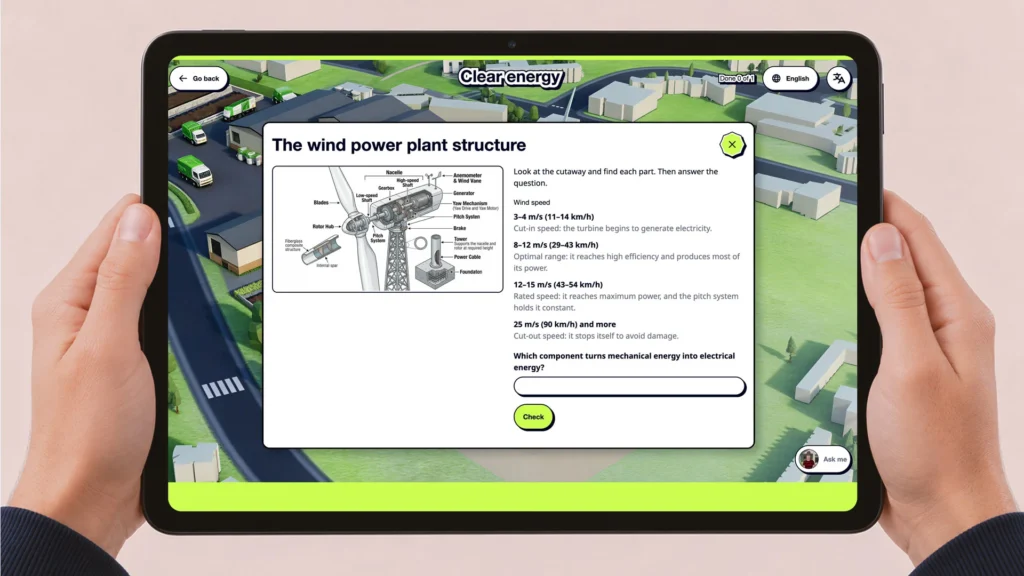Click the Generator label in the diagram
1024x576 pixels.
click(x=464, y=193)
